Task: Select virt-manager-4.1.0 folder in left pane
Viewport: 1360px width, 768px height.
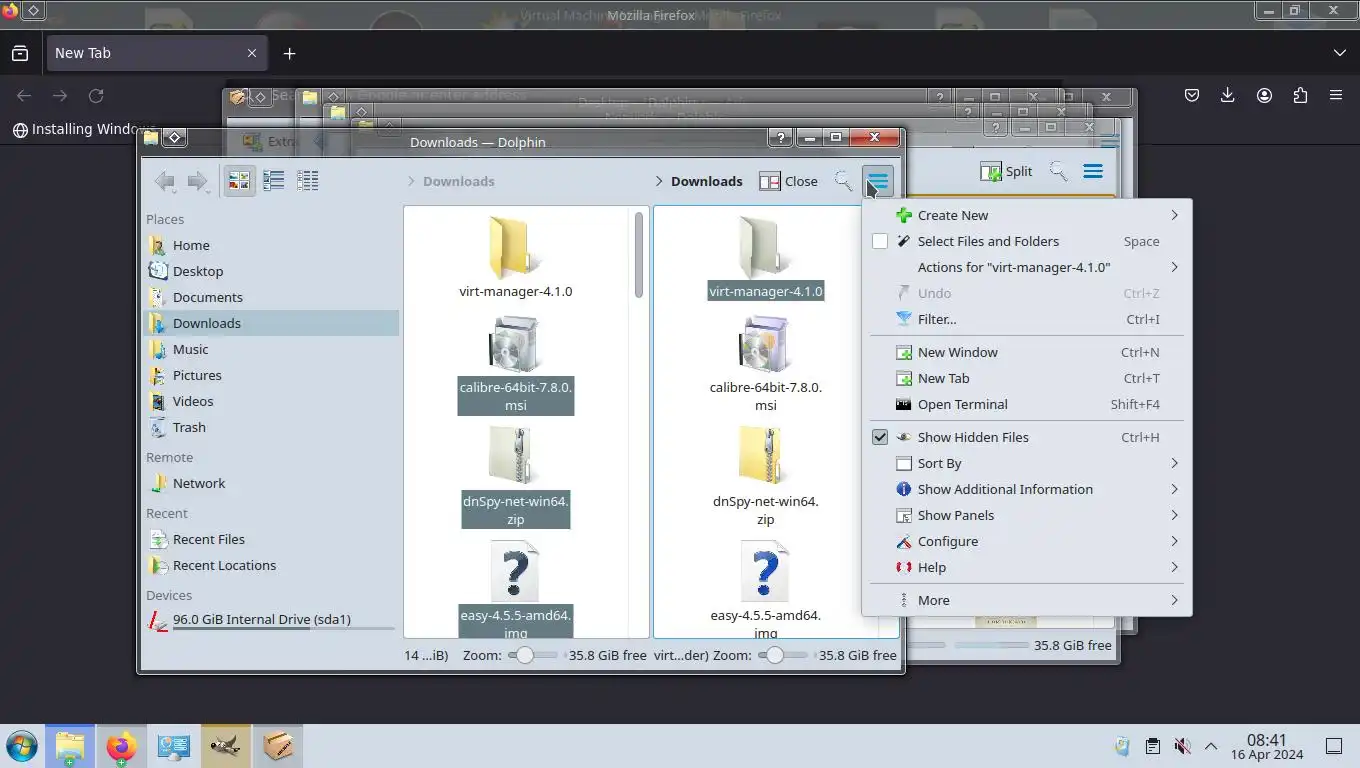Action: point(515,257)
